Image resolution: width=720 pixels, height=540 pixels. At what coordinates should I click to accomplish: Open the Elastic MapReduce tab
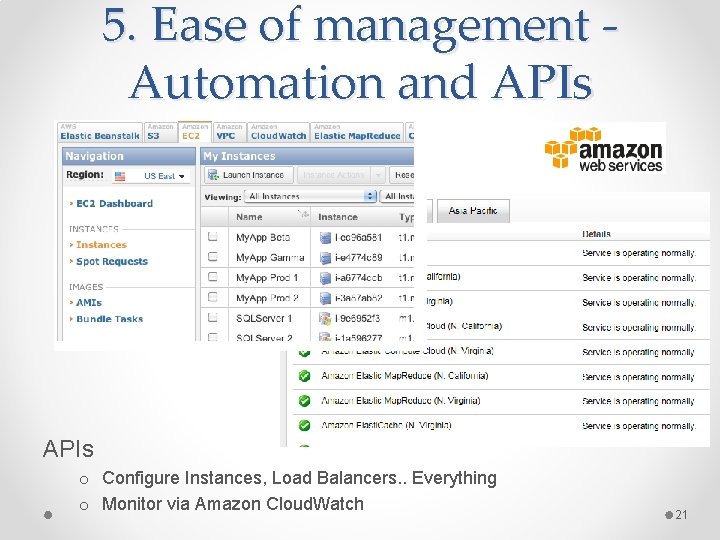click(357, 132)
